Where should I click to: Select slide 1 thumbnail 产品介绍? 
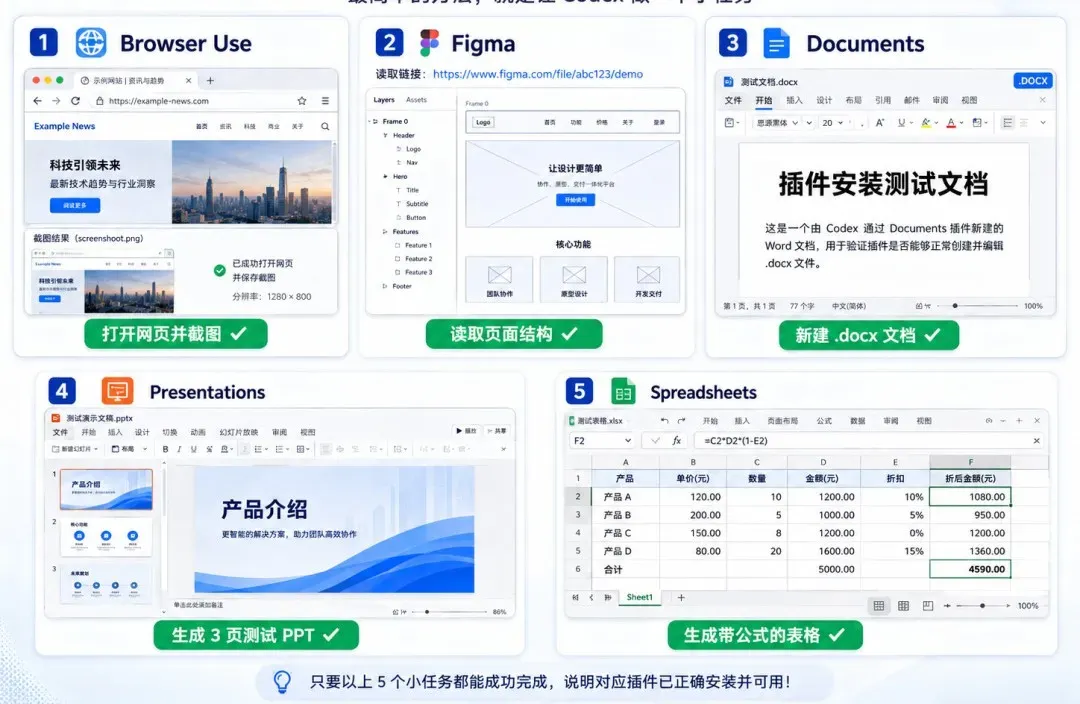tap(106, 489)
